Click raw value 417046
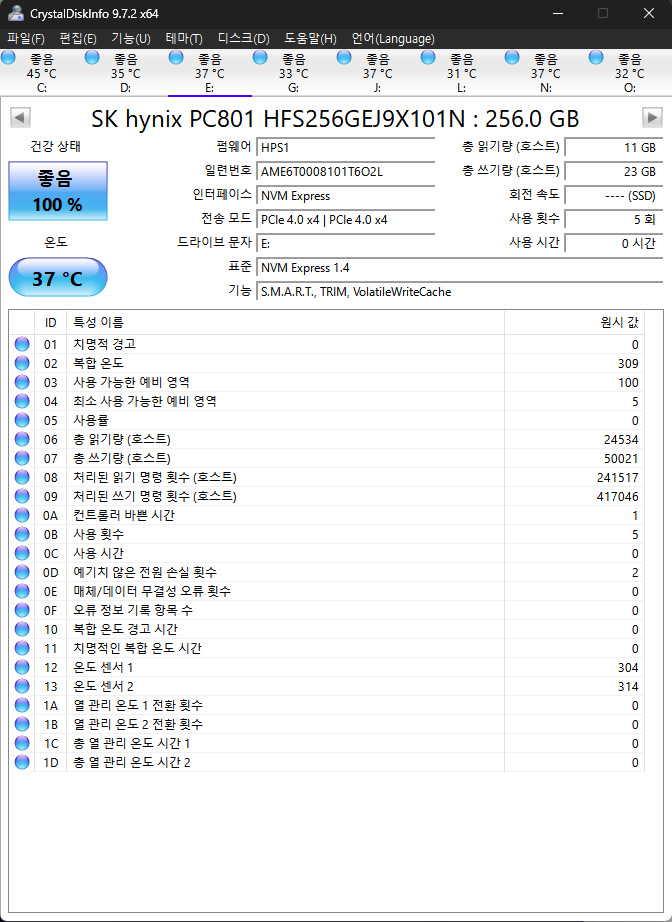 pyautogui.click(x=617, y=497)
